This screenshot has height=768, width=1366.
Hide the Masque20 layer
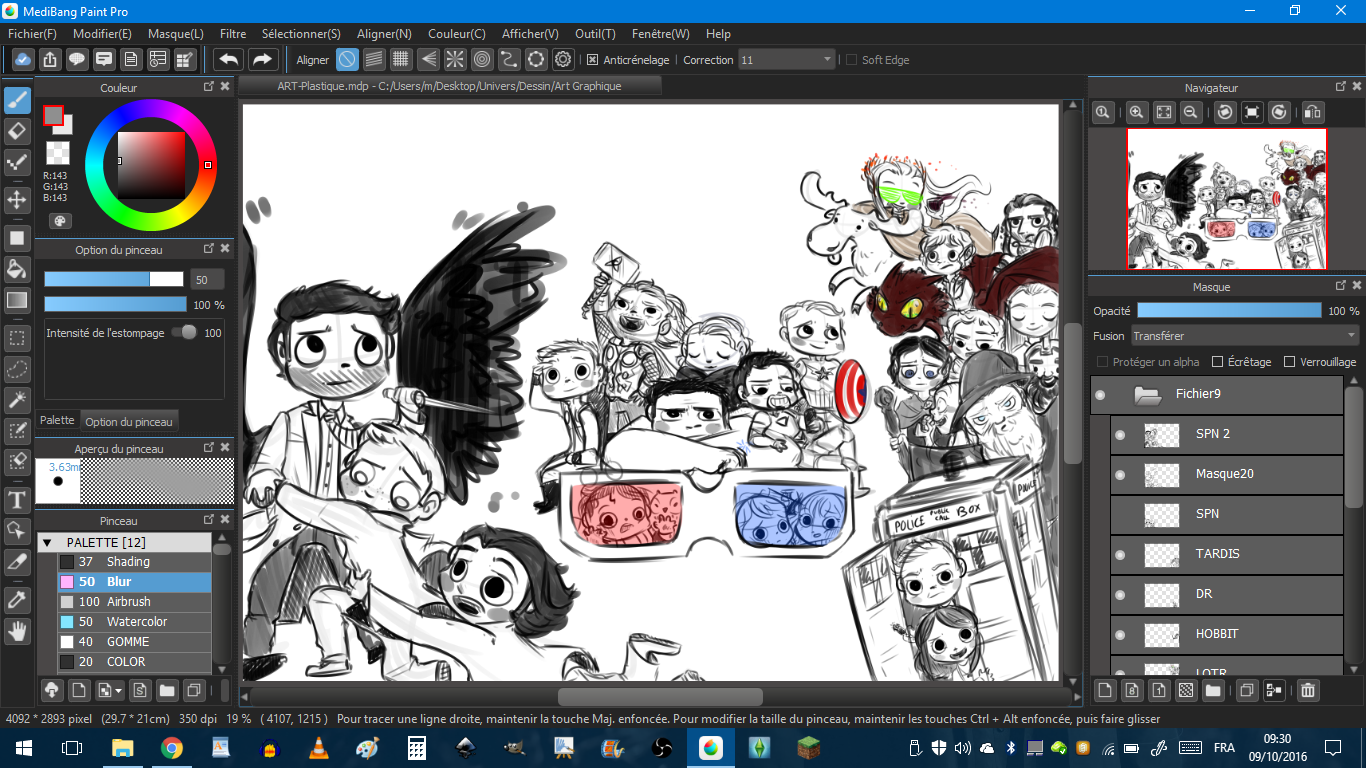point(1120,474)
